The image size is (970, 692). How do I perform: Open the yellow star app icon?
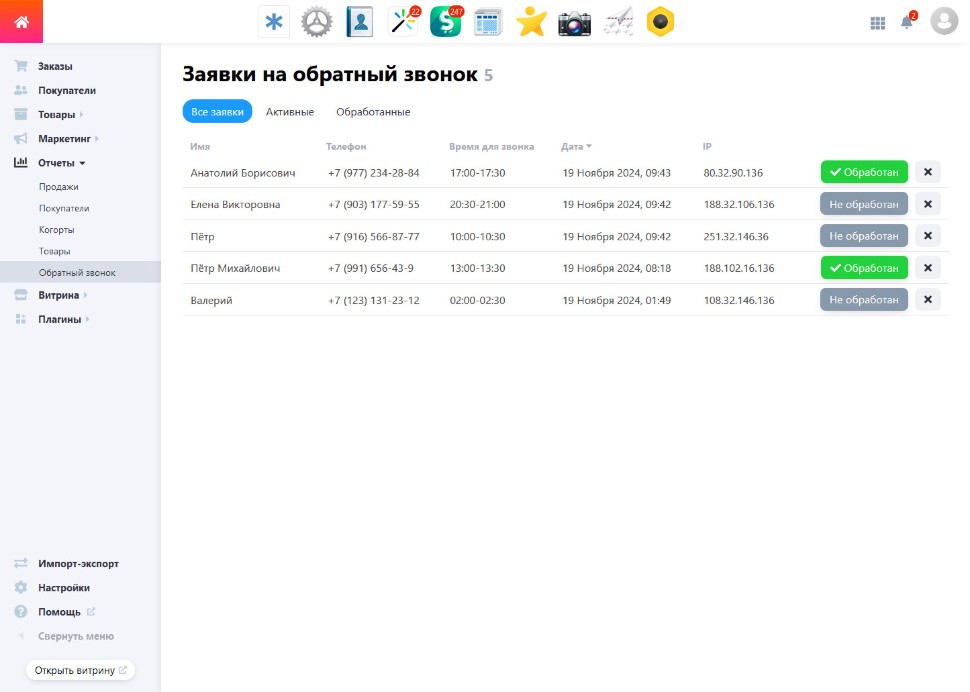coord(531,22)
